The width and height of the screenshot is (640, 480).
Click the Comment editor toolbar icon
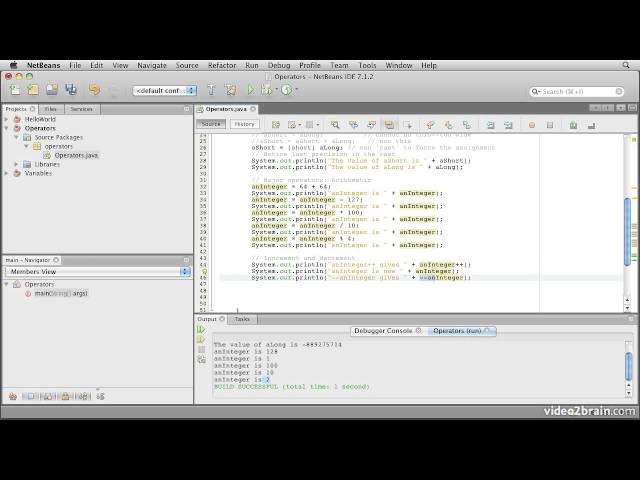pyautogui.click(x=573, y=125)
